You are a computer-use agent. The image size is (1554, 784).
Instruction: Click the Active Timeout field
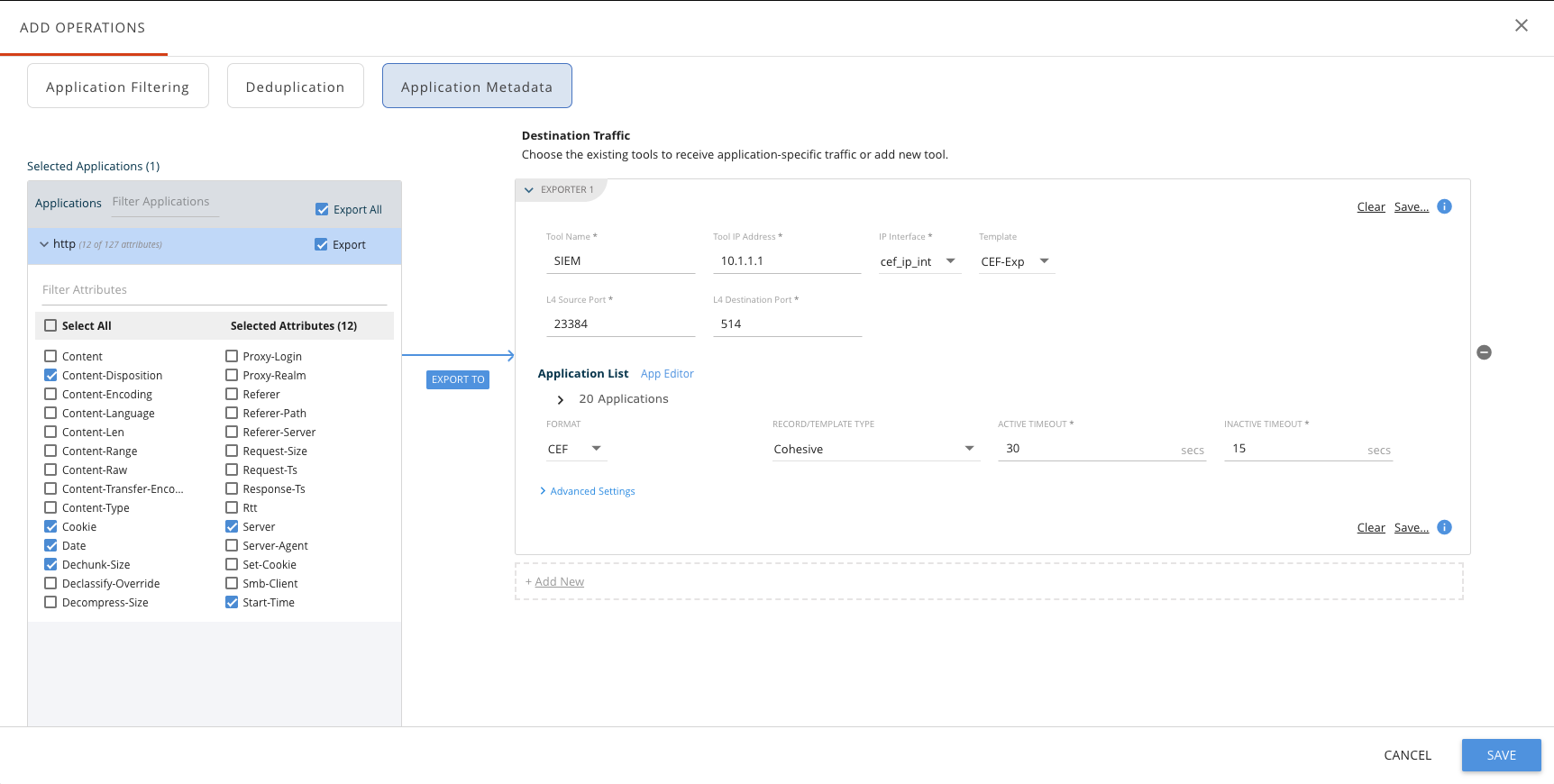click(1102, 449)
